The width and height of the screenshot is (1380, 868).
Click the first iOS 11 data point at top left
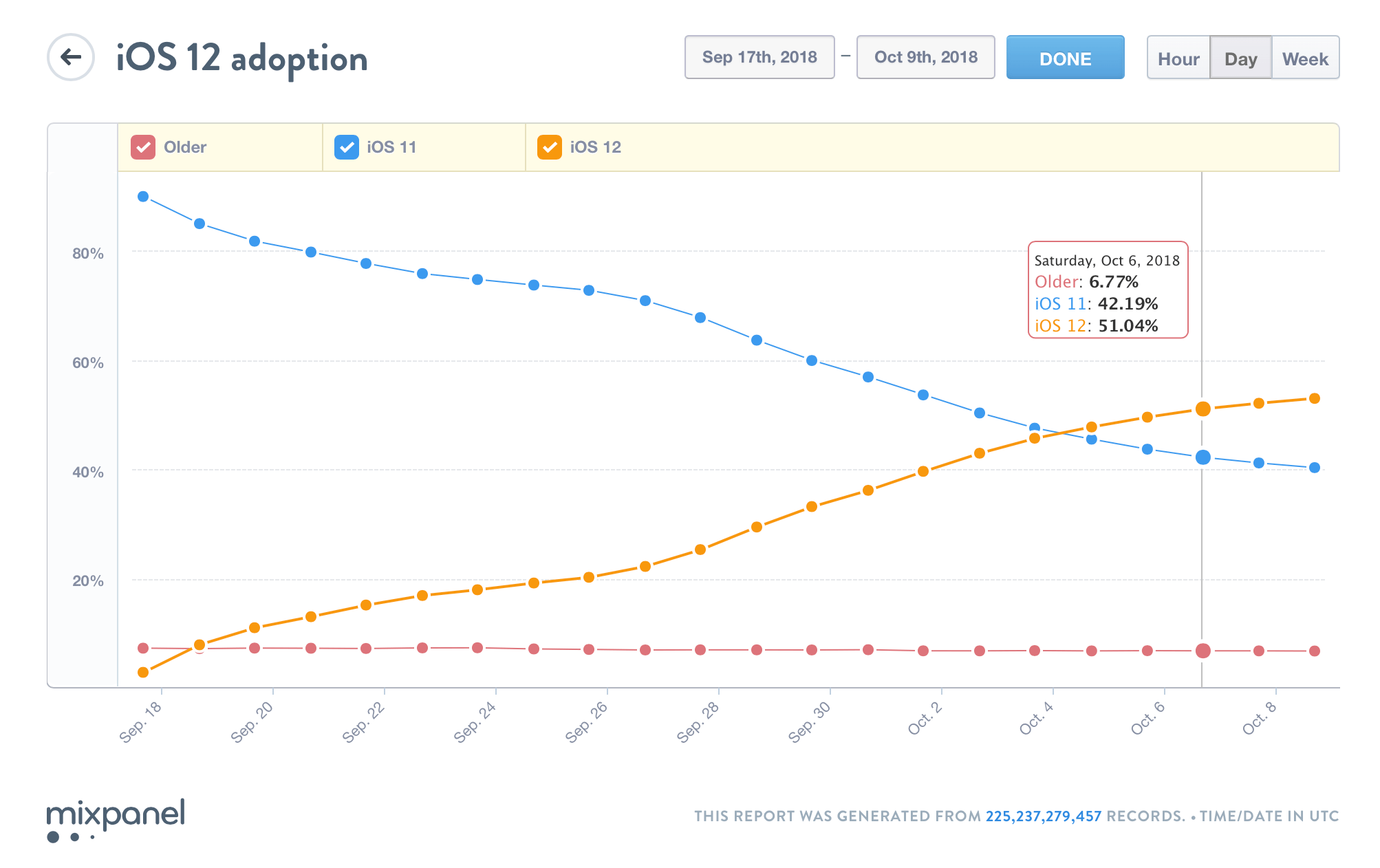tap(143, 197)
